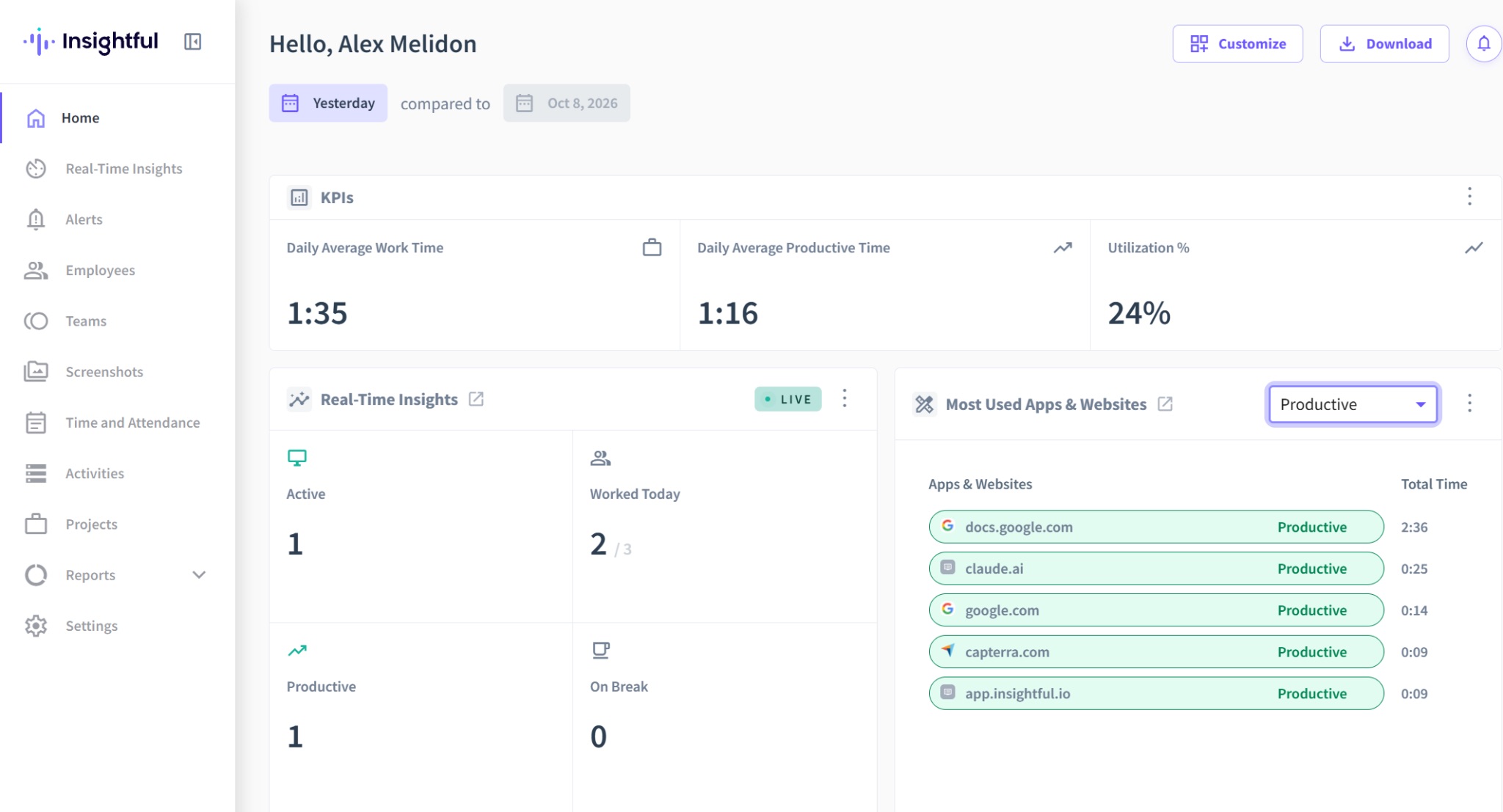Select the google.com Productive row

1156,610
